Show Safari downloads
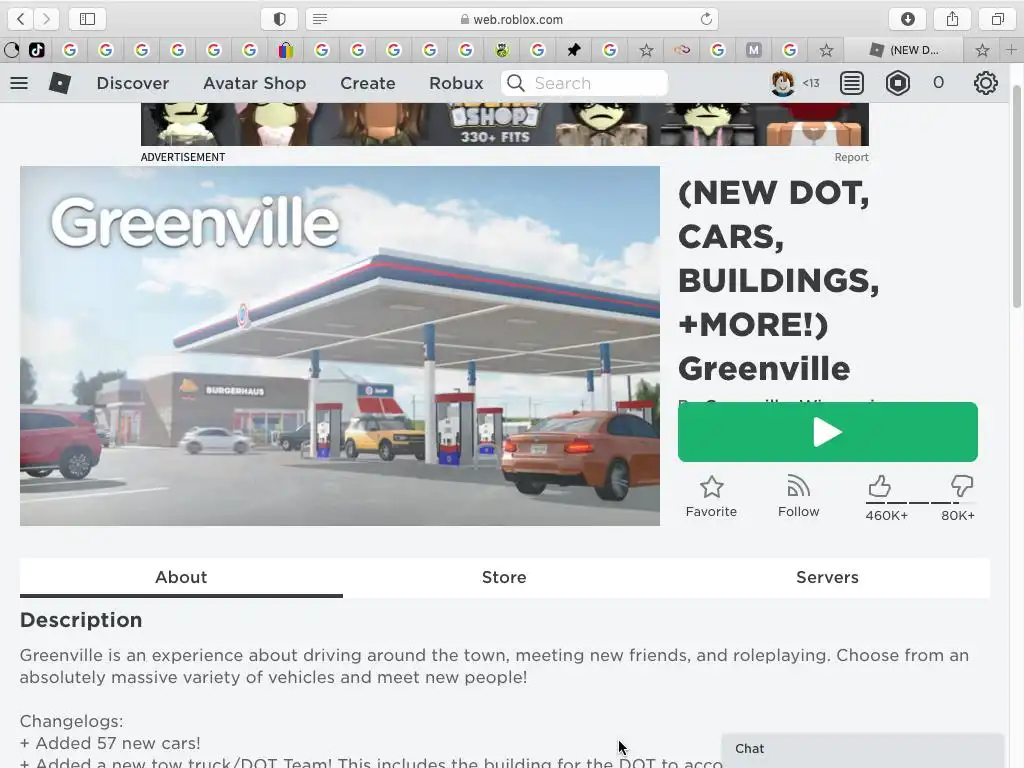 point(908,19)
